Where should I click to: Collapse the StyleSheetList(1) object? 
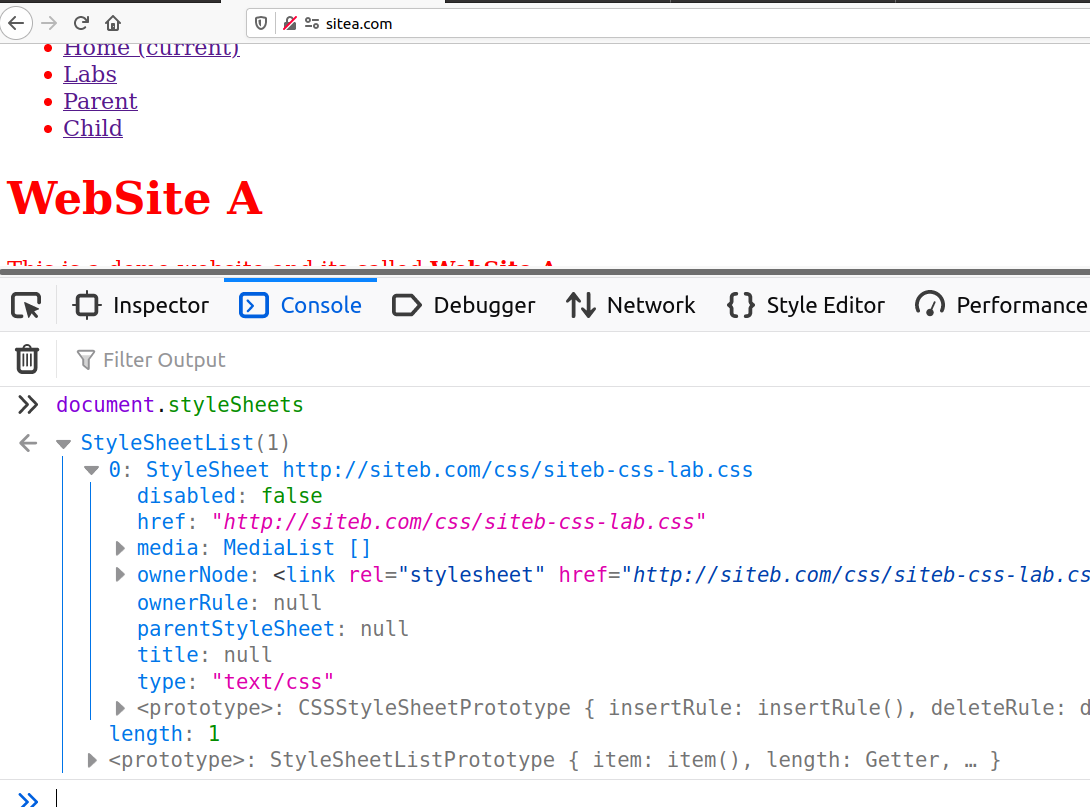coord(63,443)
